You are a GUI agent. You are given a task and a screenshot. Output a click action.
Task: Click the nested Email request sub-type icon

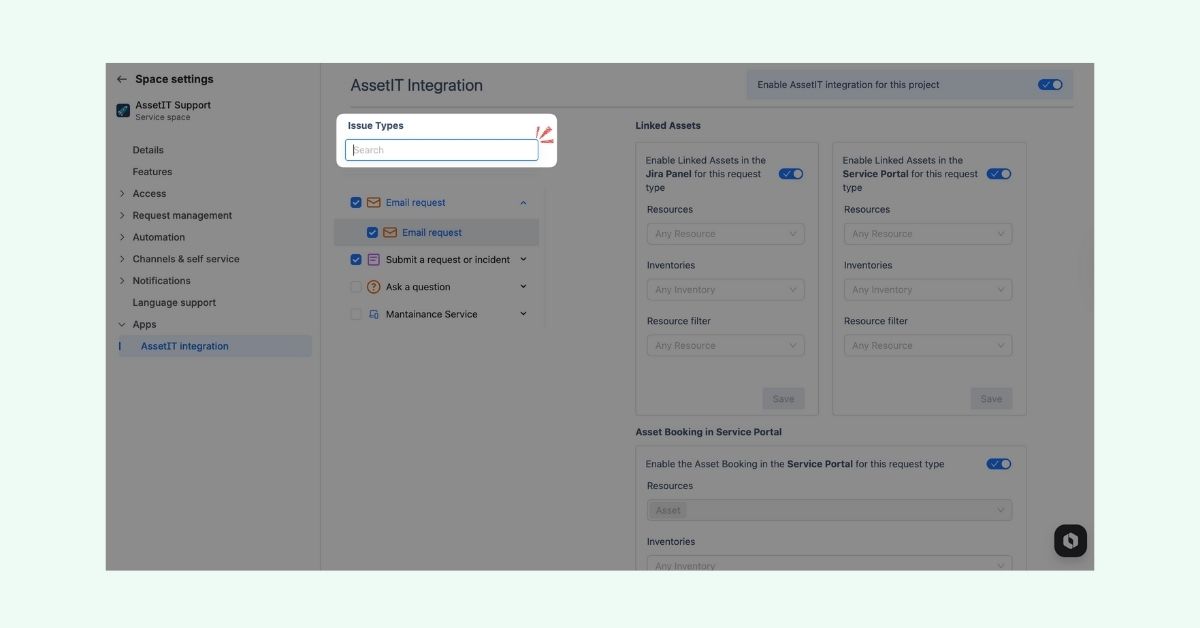tap(389, 232)
